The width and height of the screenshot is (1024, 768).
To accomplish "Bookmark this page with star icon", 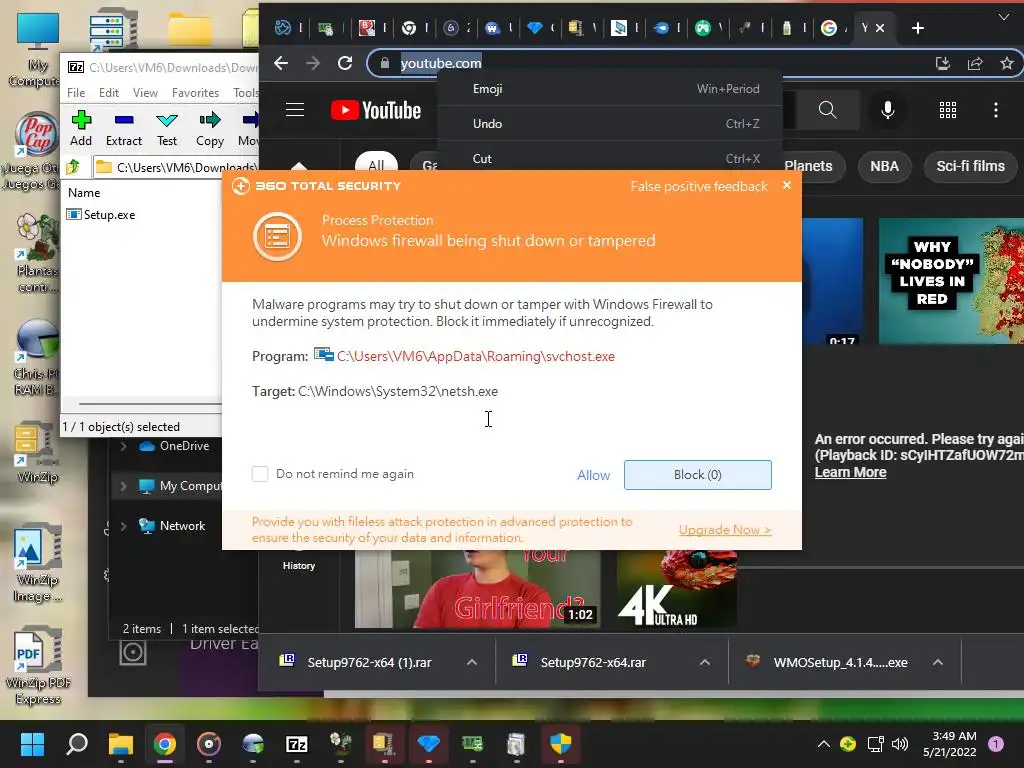I will (x=1006, y=63).
